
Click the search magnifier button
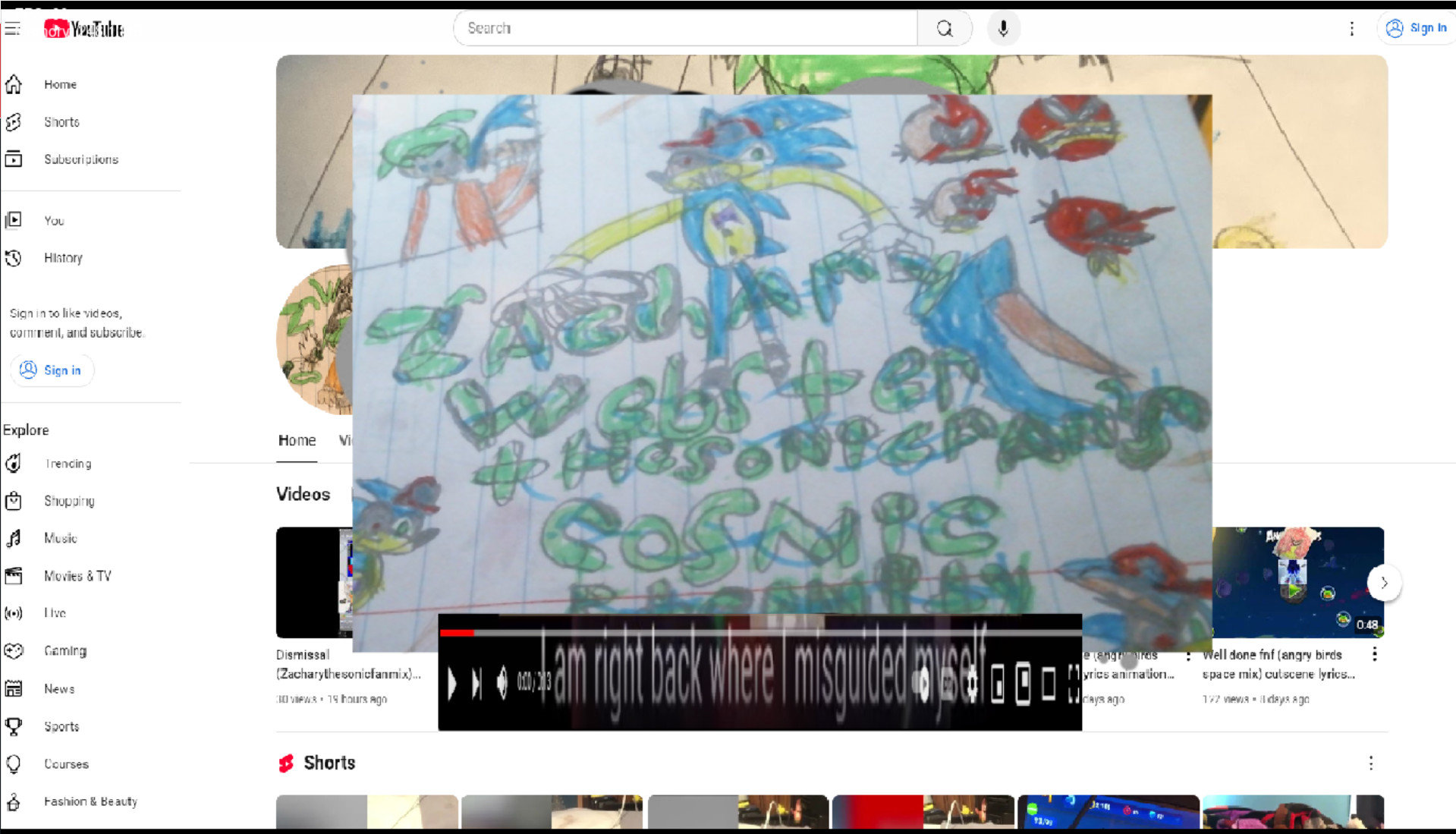click(x=945, y=28)
